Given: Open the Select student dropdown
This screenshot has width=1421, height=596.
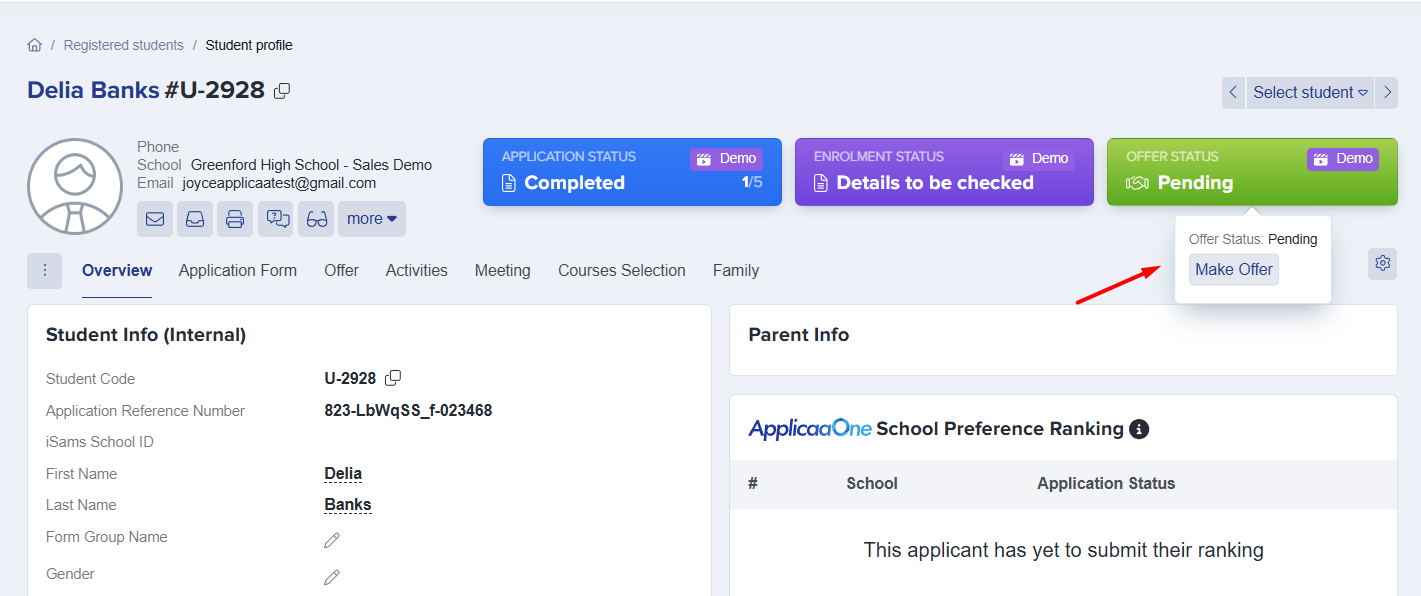Looking at the screenshot, I should point(1310,92).
